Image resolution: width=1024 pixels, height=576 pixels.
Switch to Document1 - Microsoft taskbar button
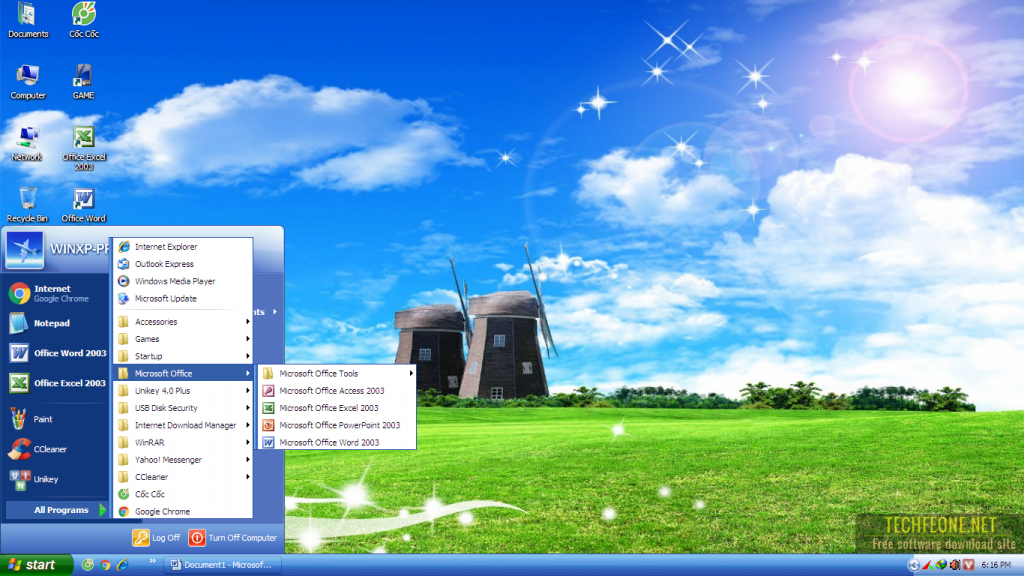[223, 565]
